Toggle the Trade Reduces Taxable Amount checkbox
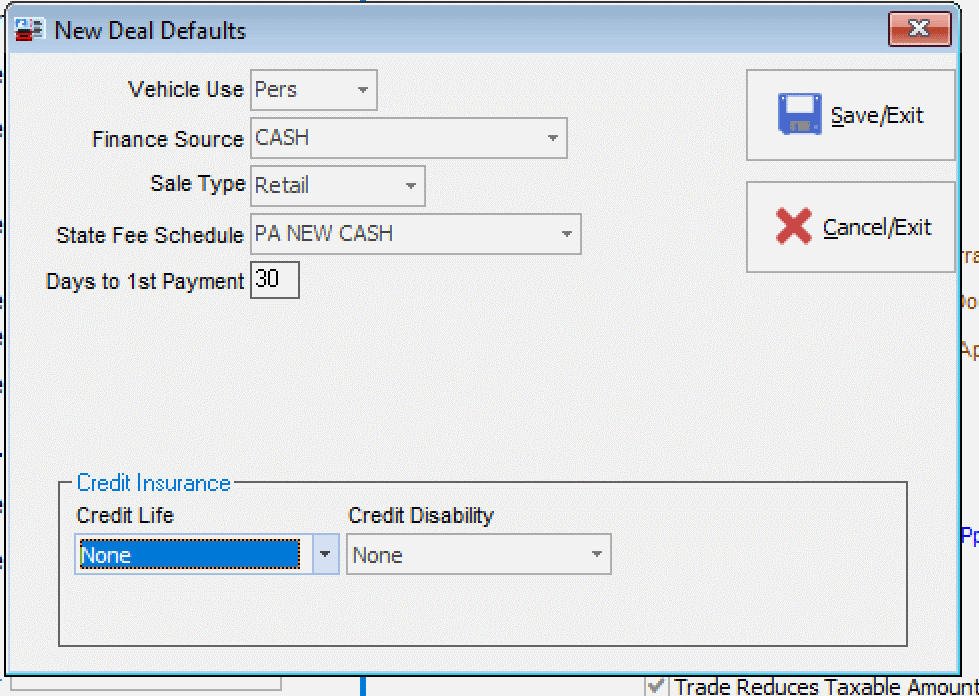Image resolution: width=979 pixels, height=696 pixels. tap(657, 686)
